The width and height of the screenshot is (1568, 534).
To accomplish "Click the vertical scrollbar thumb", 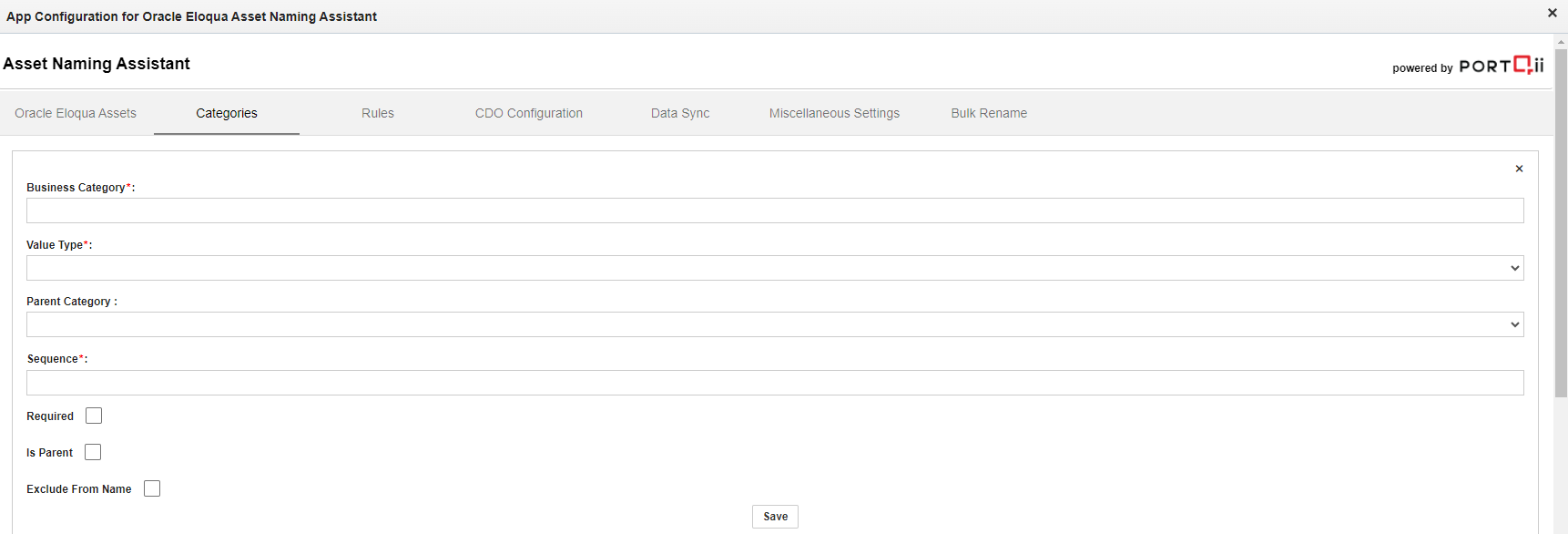I will pyautogui.click(x=1561, y=223).
